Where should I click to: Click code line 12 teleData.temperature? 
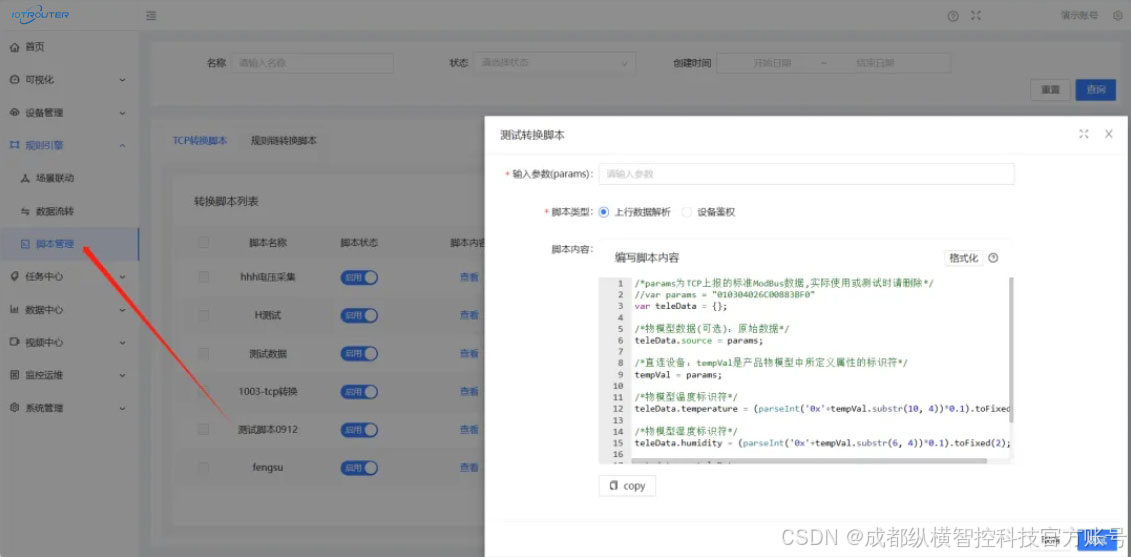pyautogui.click(x=822, y=408)
